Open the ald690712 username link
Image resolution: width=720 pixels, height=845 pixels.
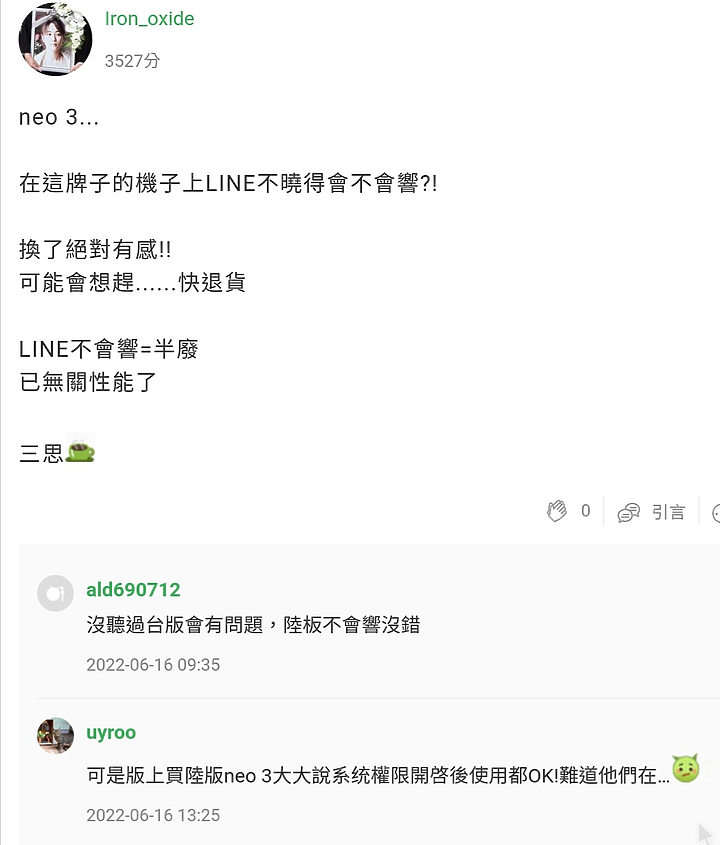(133, 590)
